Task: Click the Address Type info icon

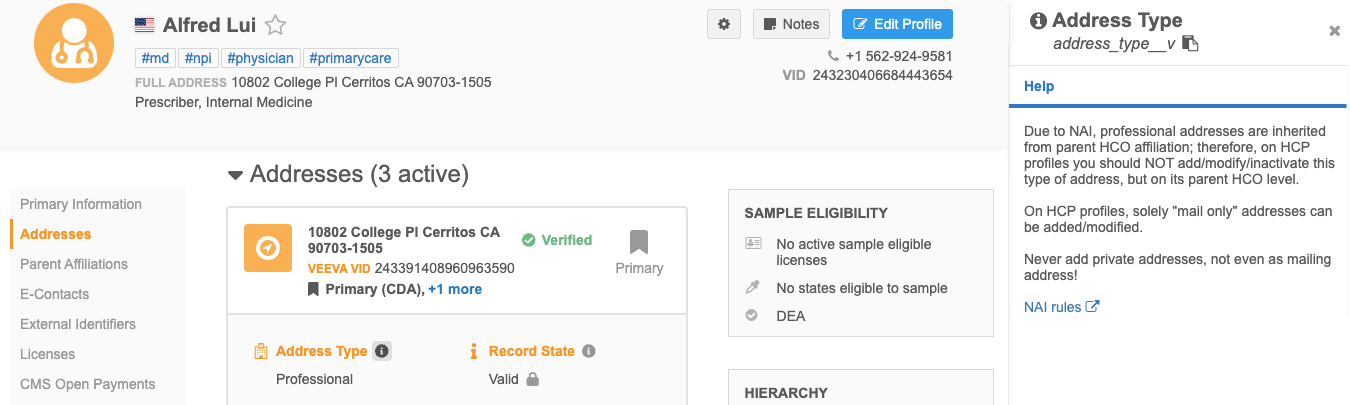Action: pos(382,351)
